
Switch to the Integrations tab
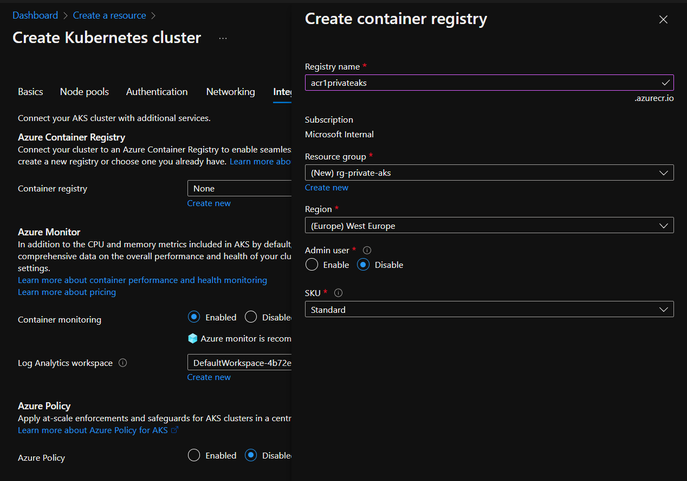pyautogui.click(x=282, y=92)
